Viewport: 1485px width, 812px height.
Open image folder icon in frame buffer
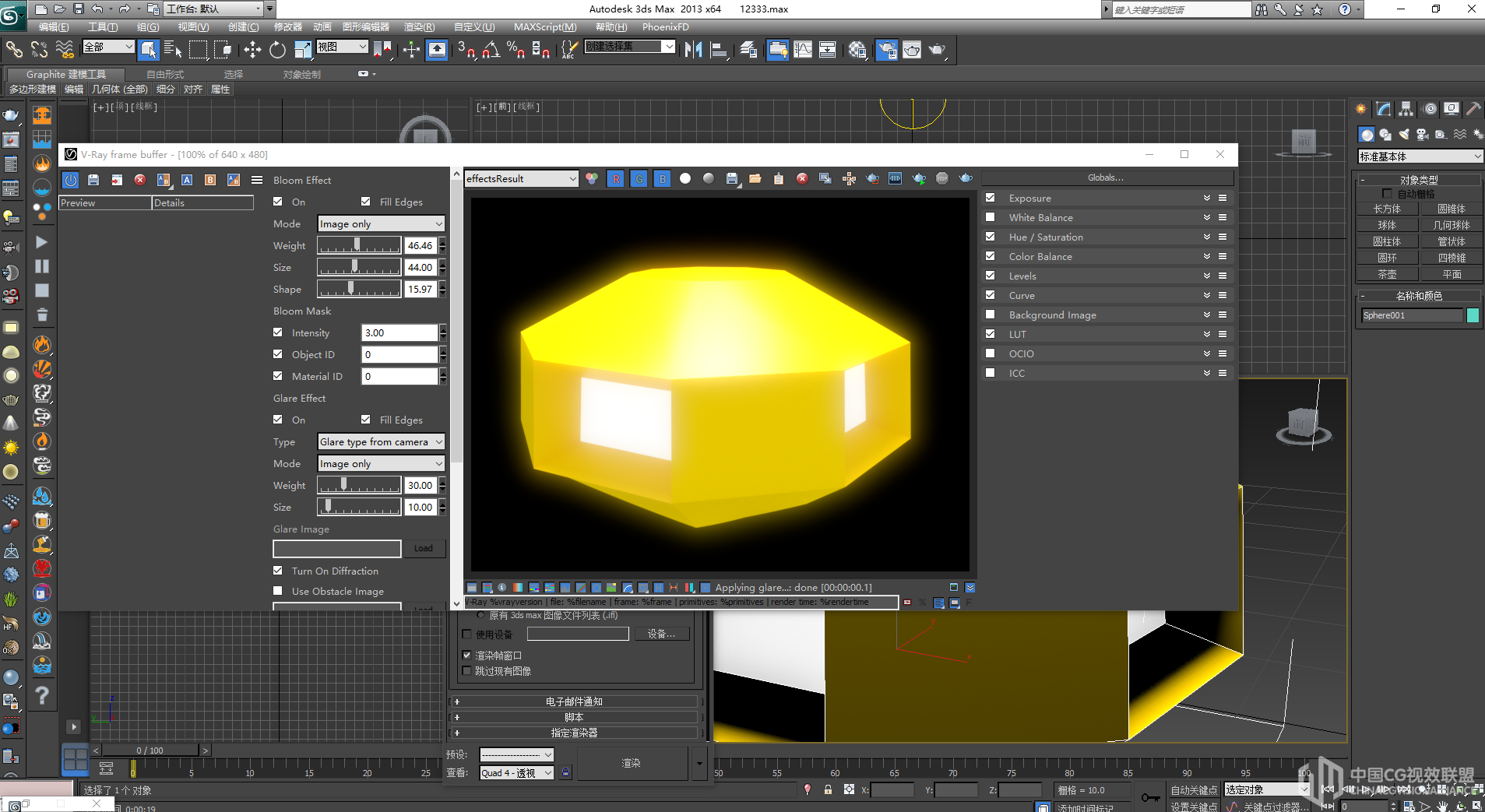coord(755,178)
